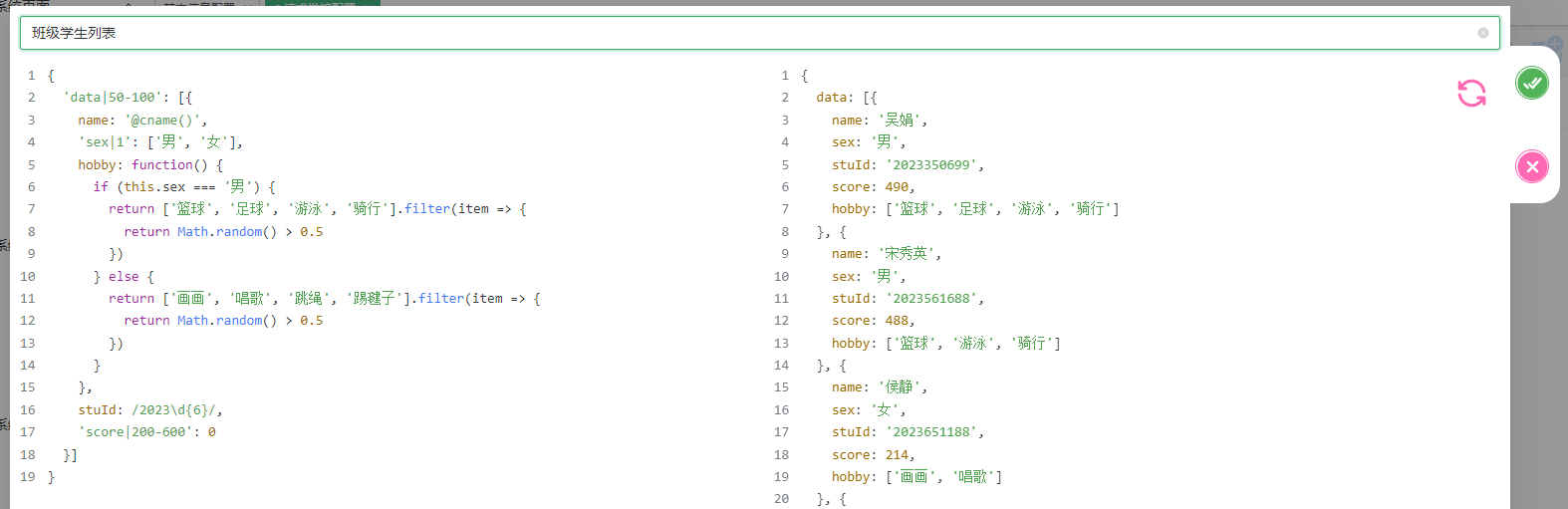Click the hobby: function() { line
This screenshot has width=1568, height=509.
(x=150, y=165)
